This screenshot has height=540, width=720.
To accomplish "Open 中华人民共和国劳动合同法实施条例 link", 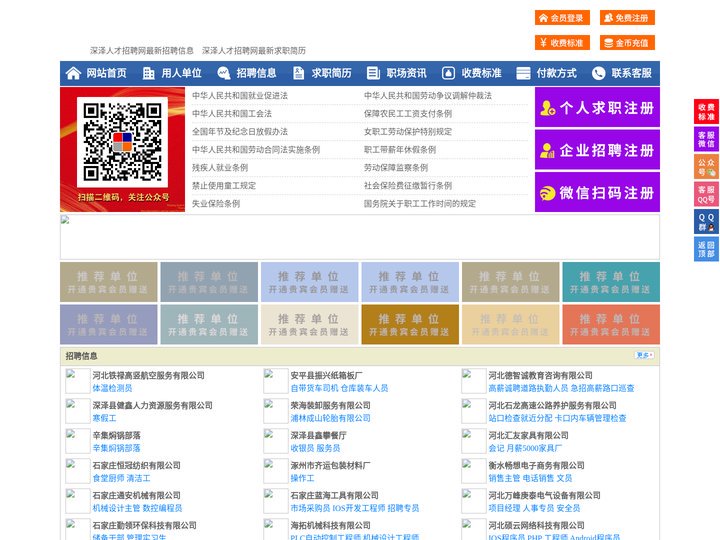I will [256, 149].
